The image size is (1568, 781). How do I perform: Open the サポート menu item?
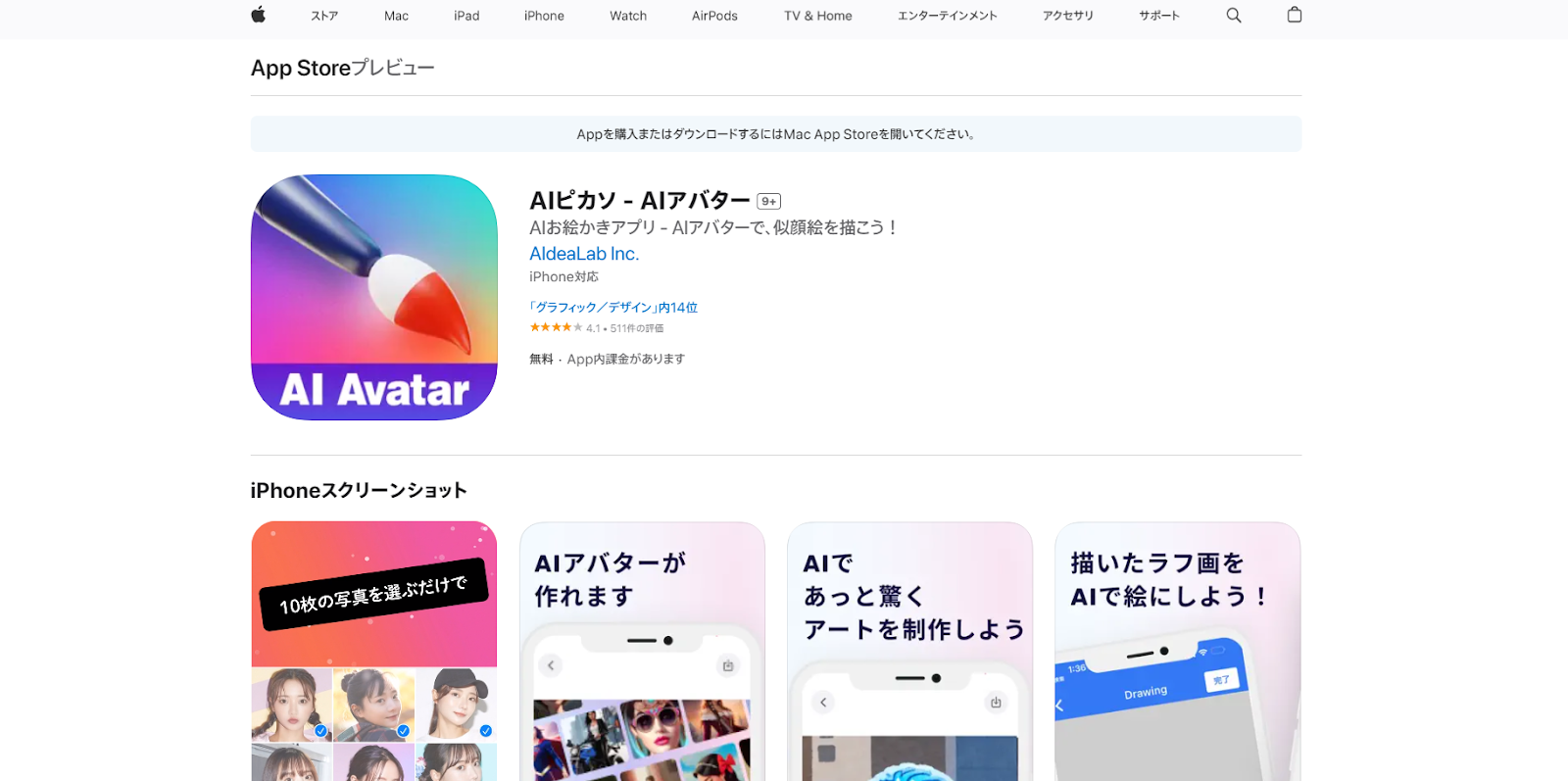point(1159,16)
